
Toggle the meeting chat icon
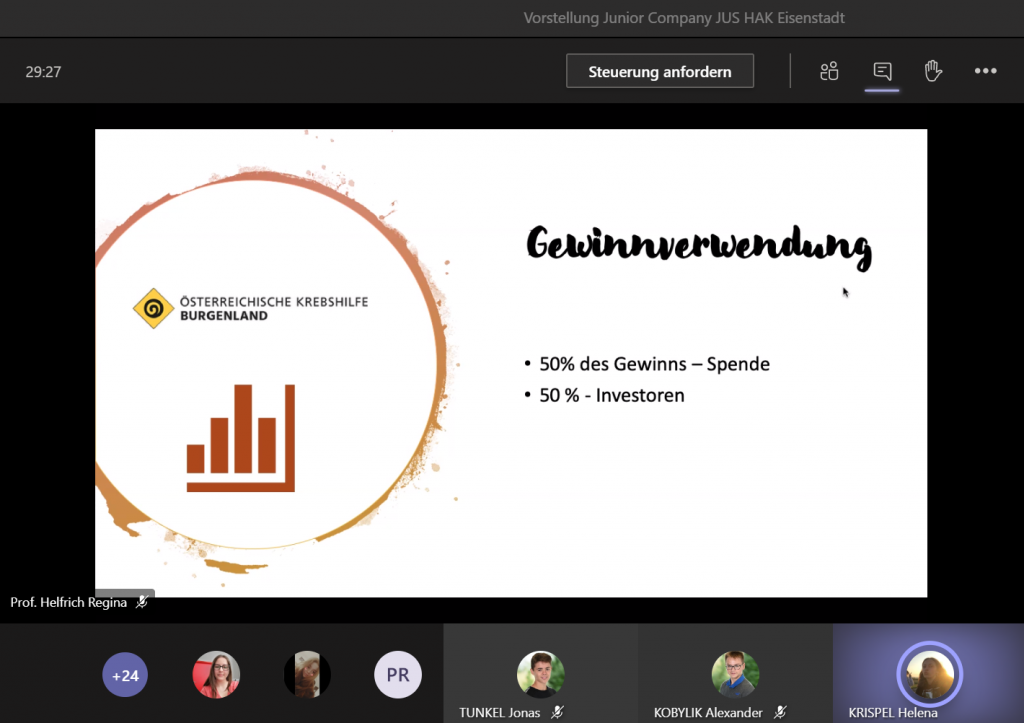point(882,71)
